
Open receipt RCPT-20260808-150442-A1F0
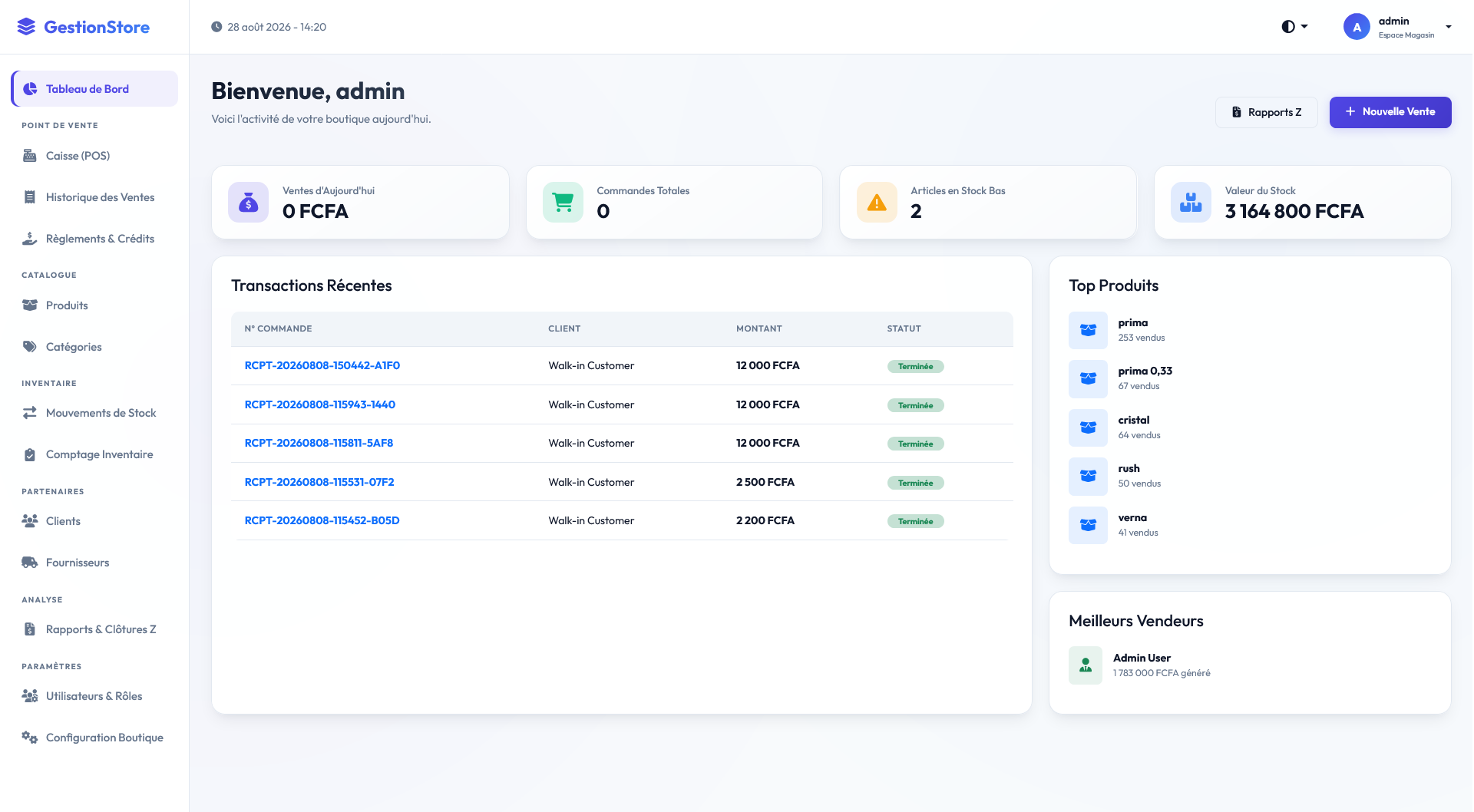322,366
